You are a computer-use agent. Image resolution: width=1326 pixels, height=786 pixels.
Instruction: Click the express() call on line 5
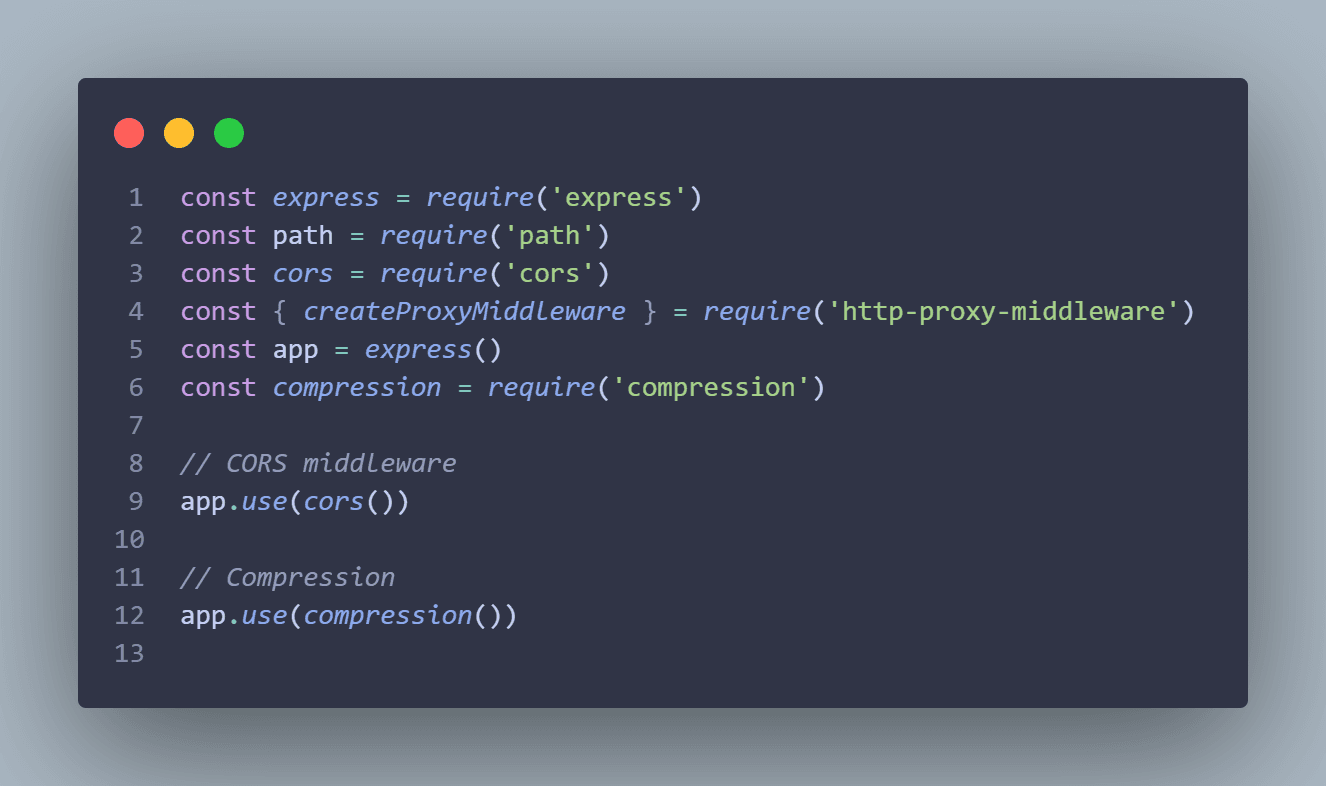[417, 350]
